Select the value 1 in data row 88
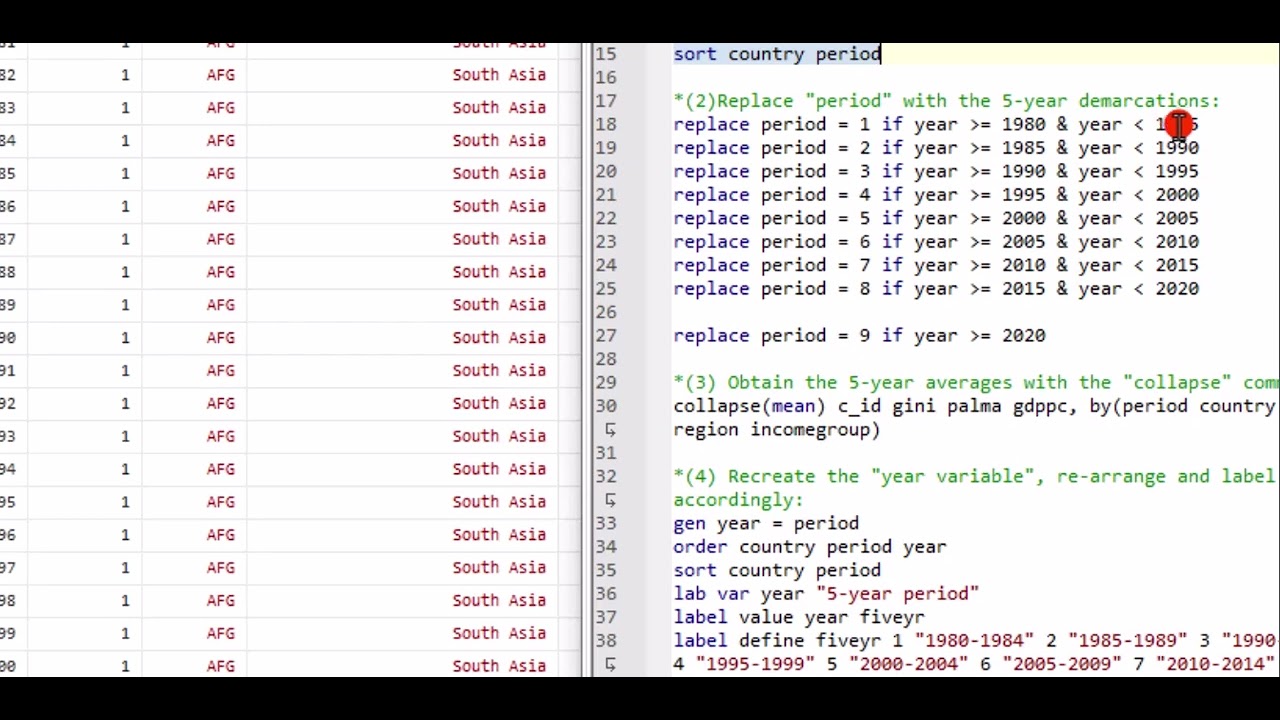 pos(125,272)
